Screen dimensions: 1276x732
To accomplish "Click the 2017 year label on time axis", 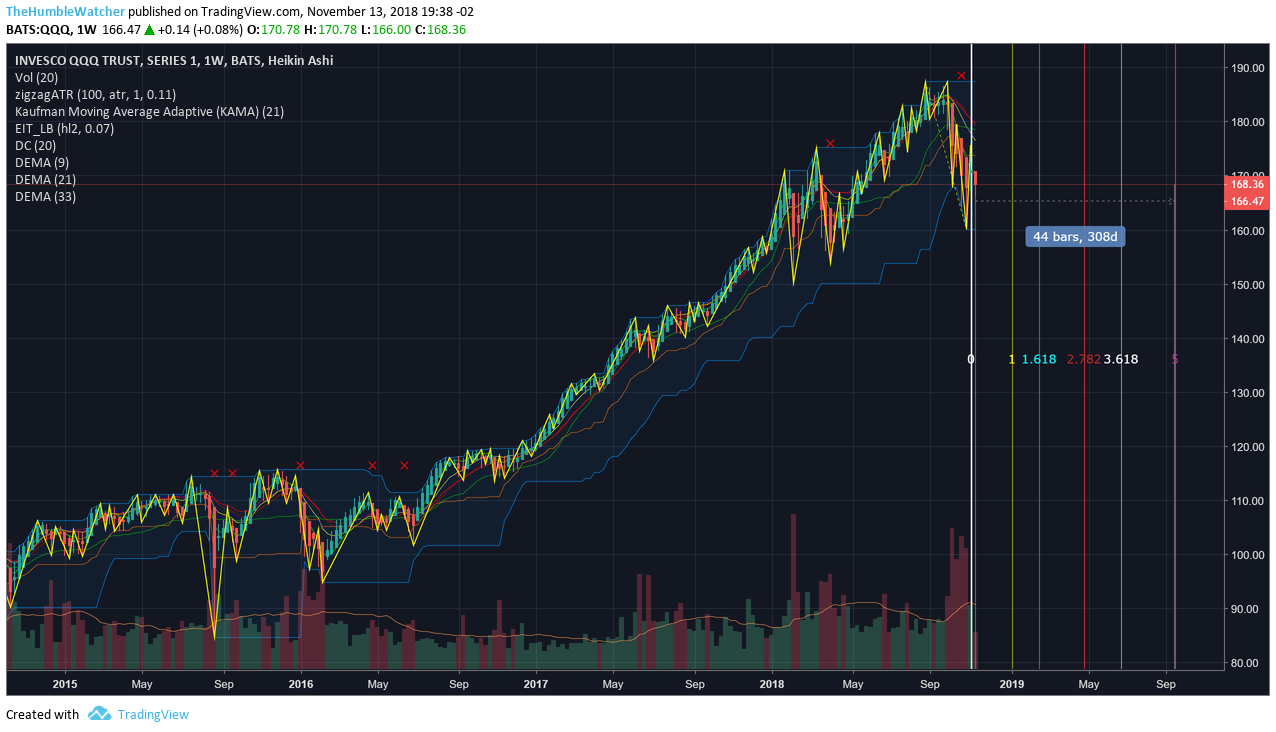I will tap(536, 685).
